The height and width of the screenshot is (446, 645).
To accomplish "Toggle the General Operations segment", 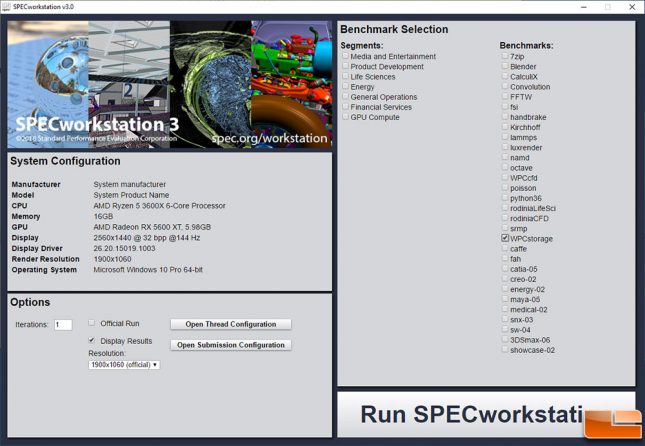I will click(346, 96).
